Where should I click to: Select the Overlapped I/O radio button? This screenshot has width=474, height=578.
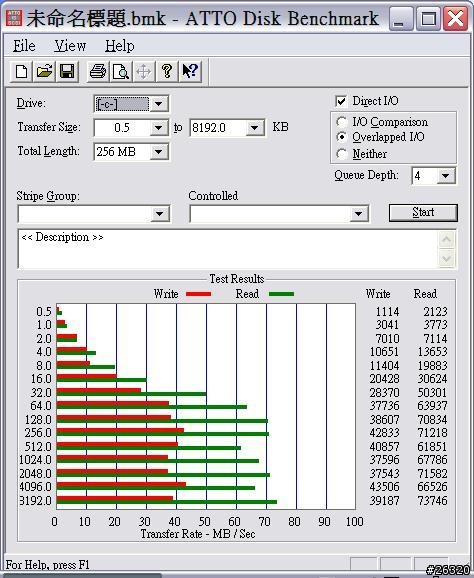pyautogui.click(x=342, y=137)
